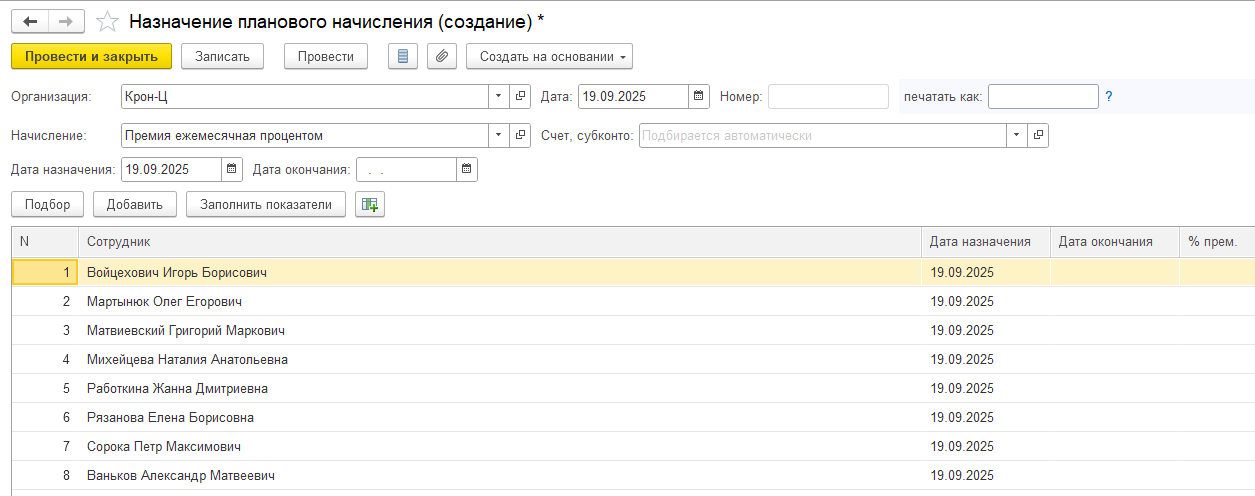Click the forward navigation arrow

[66, 21]
